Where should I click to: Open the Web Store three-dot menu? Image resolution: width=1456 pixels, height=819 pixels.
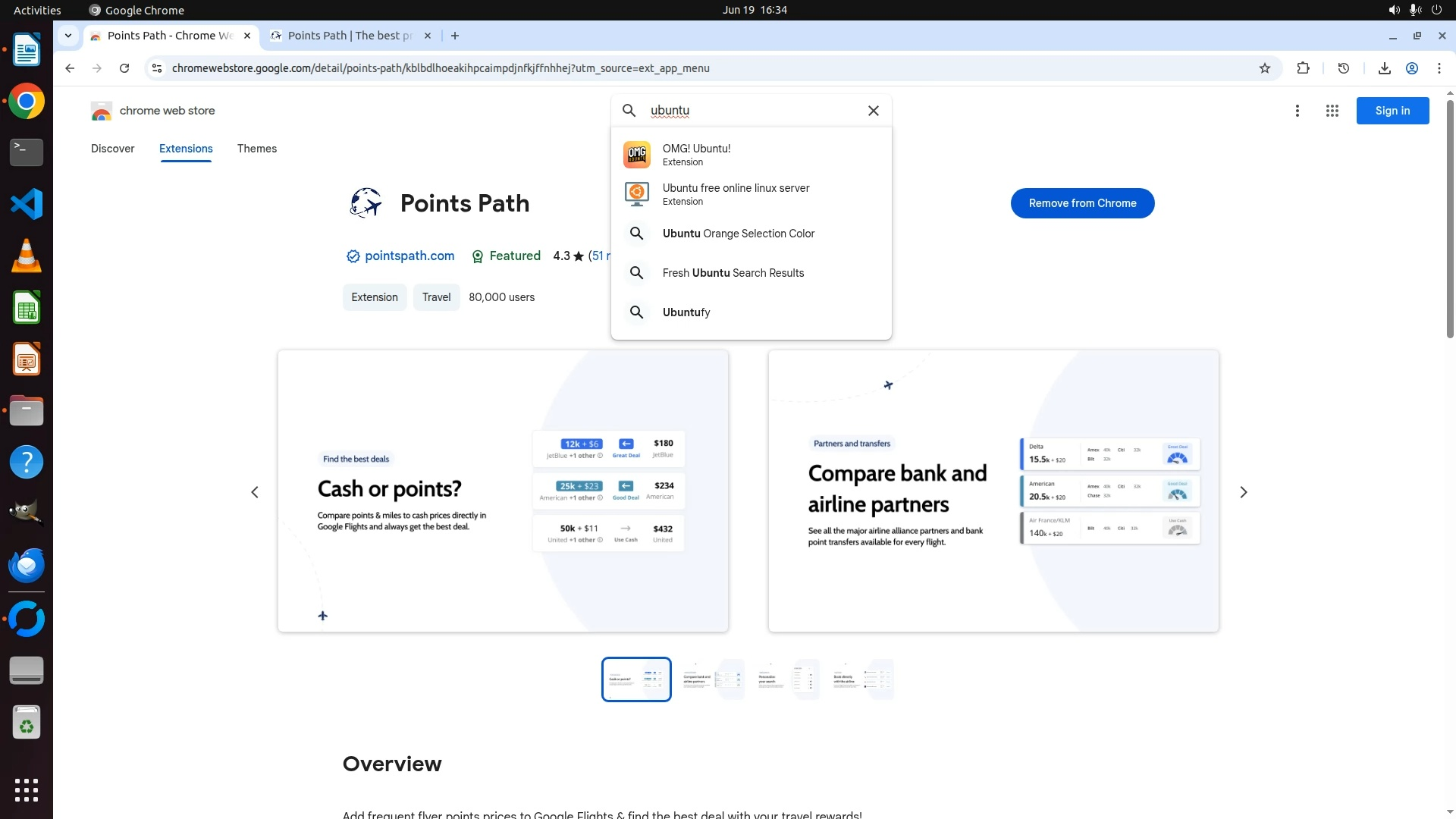[1298, 111]
